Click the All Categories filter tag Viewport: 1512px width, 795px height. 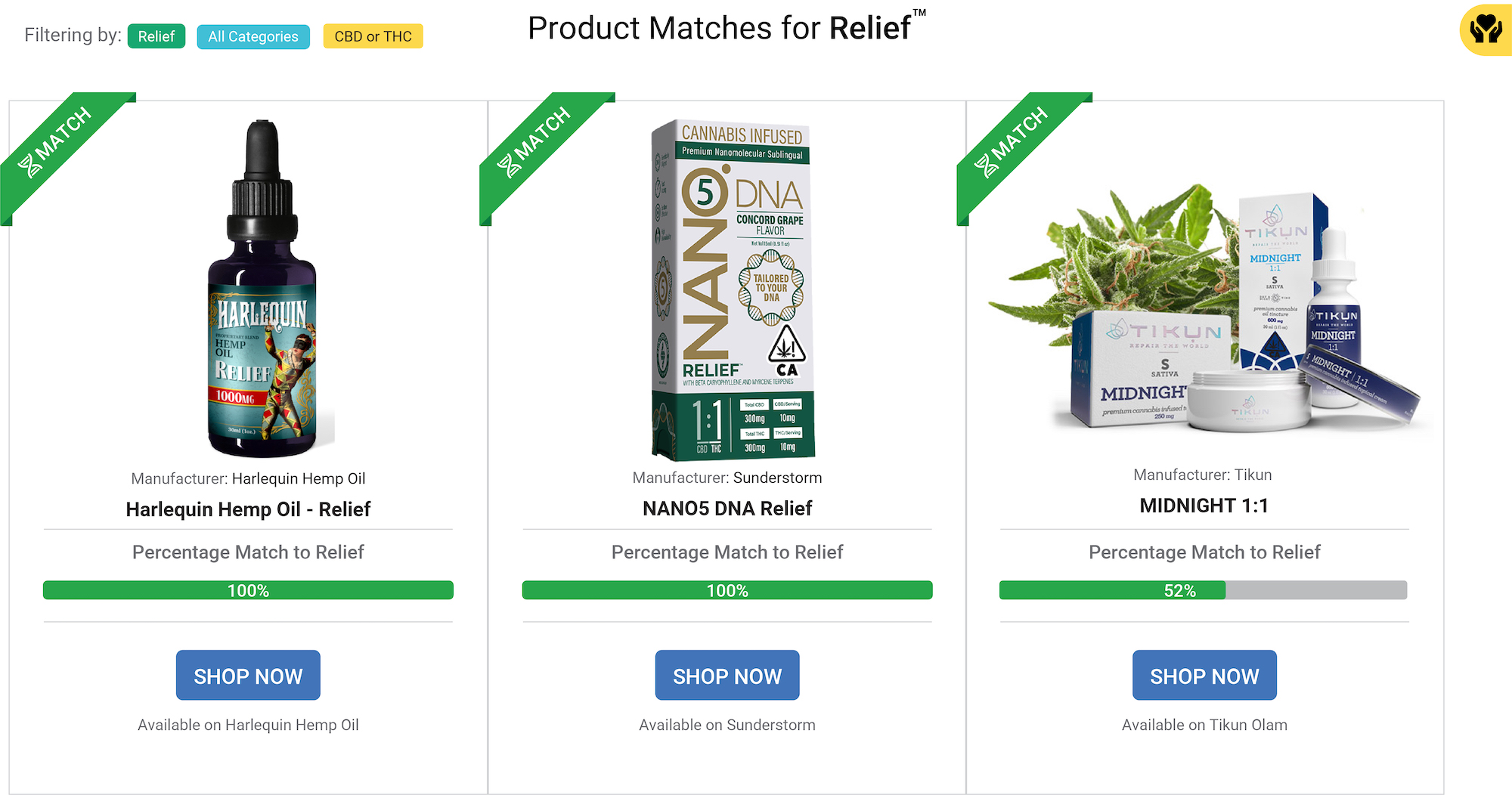253,36
